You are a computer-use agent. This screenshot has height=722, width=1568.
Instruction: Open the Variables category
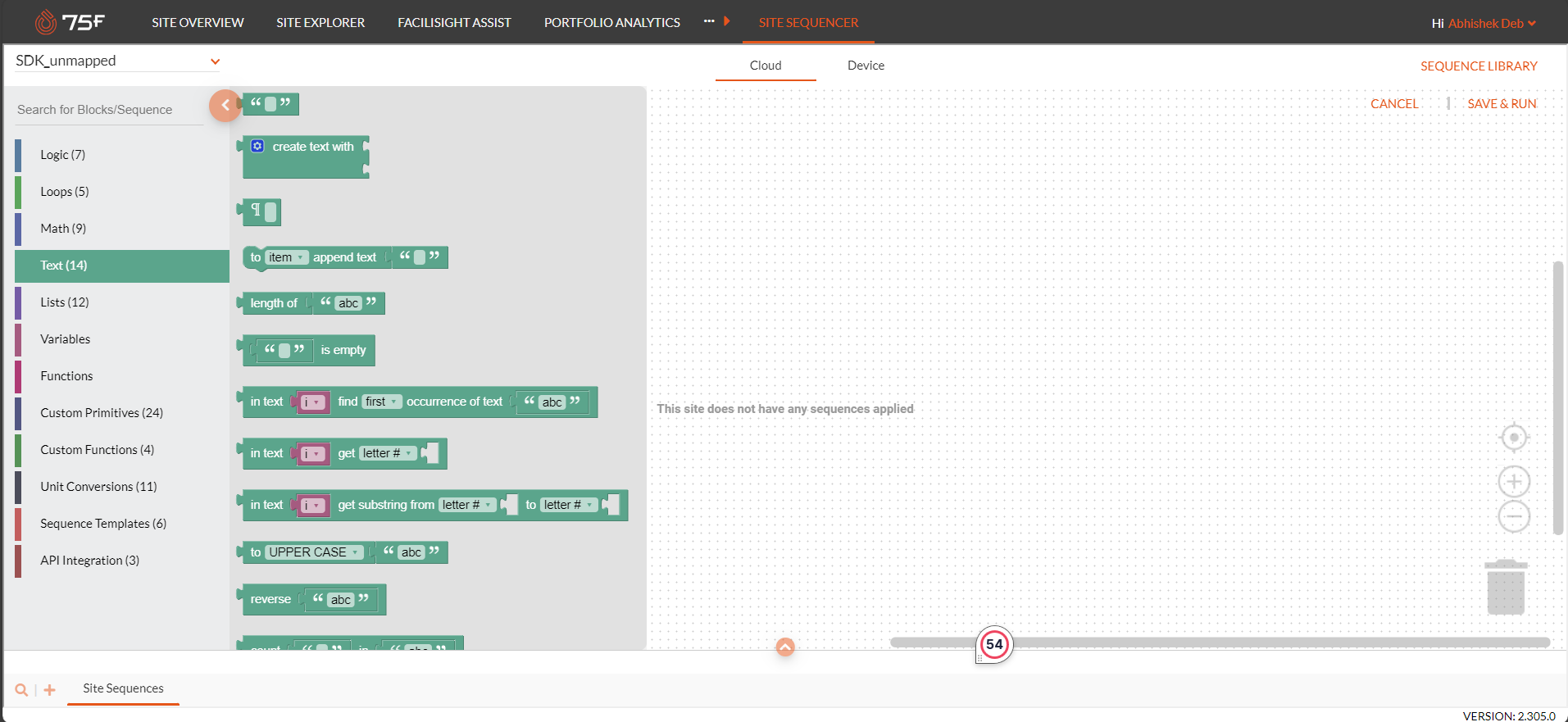(122, 339)
